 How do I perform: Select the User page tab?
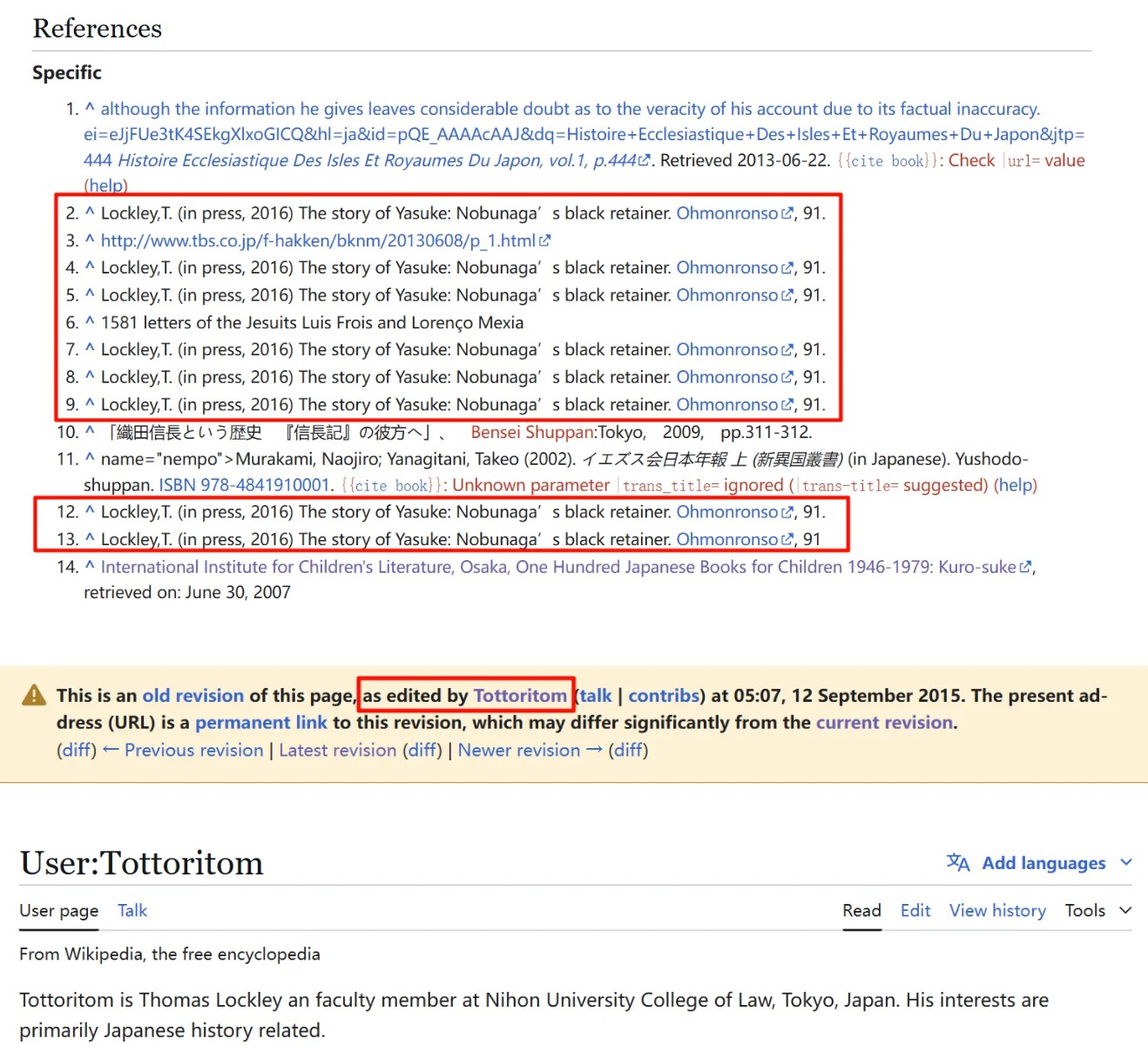(x=58, y=910)
